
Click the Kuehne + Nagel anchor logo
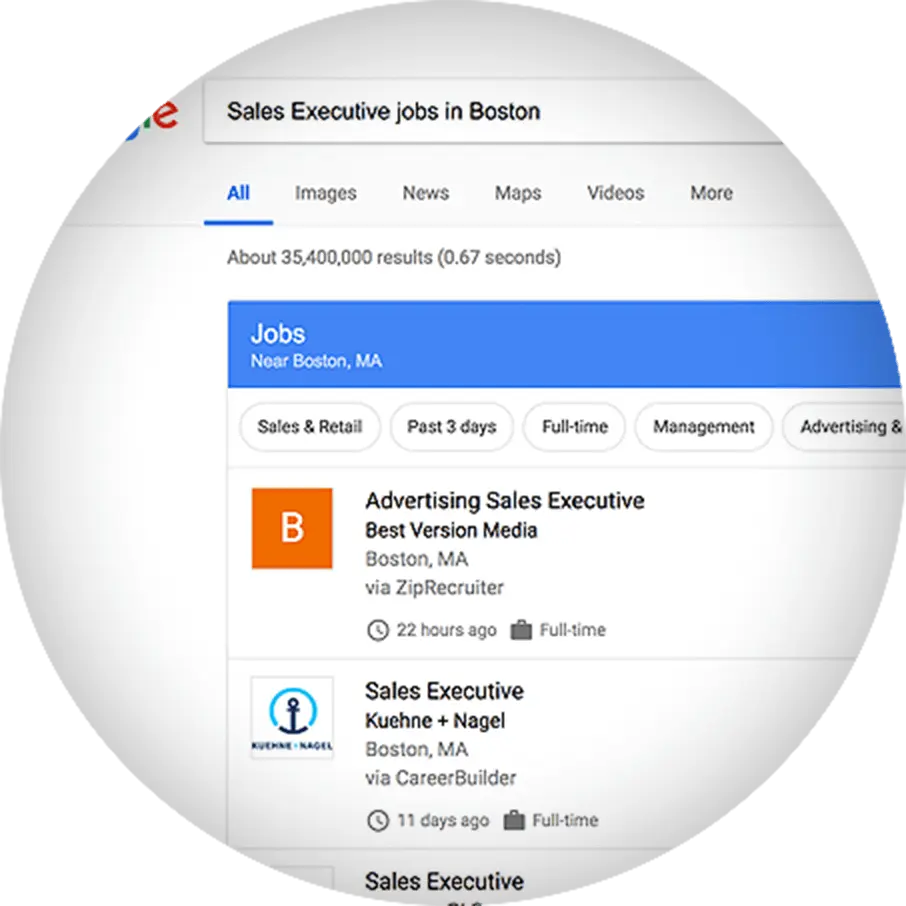point(292,717)
